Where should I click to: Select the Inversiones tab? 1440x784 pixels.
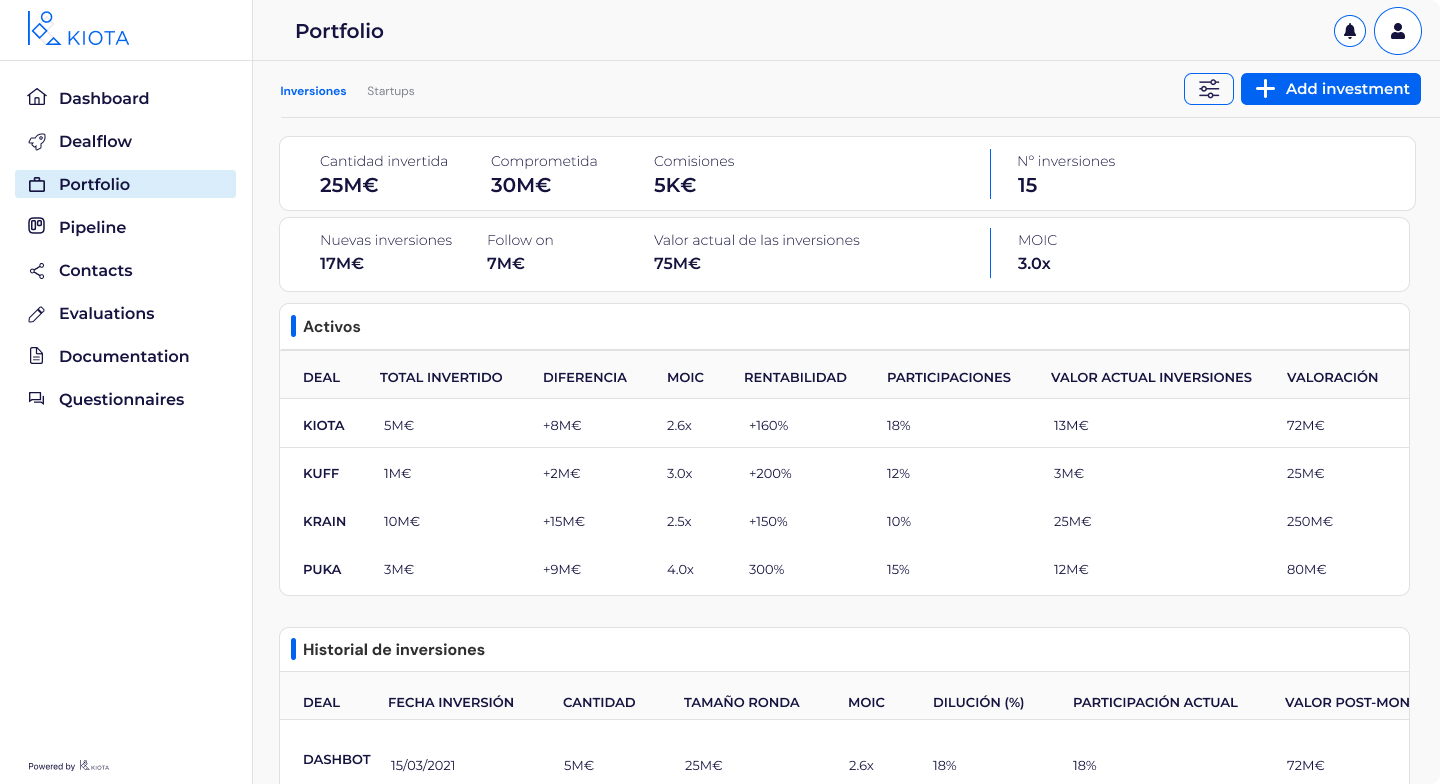[313, 91]
